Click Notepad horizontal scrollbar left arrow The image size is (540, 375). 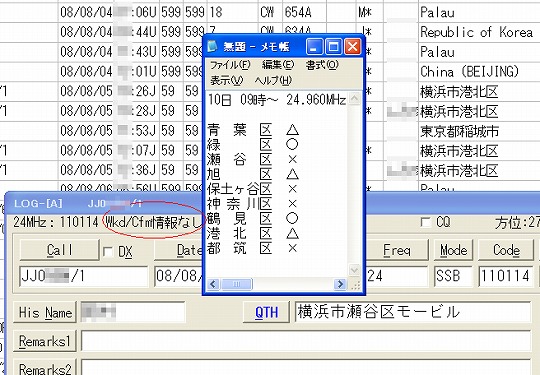tap(213, 284)
